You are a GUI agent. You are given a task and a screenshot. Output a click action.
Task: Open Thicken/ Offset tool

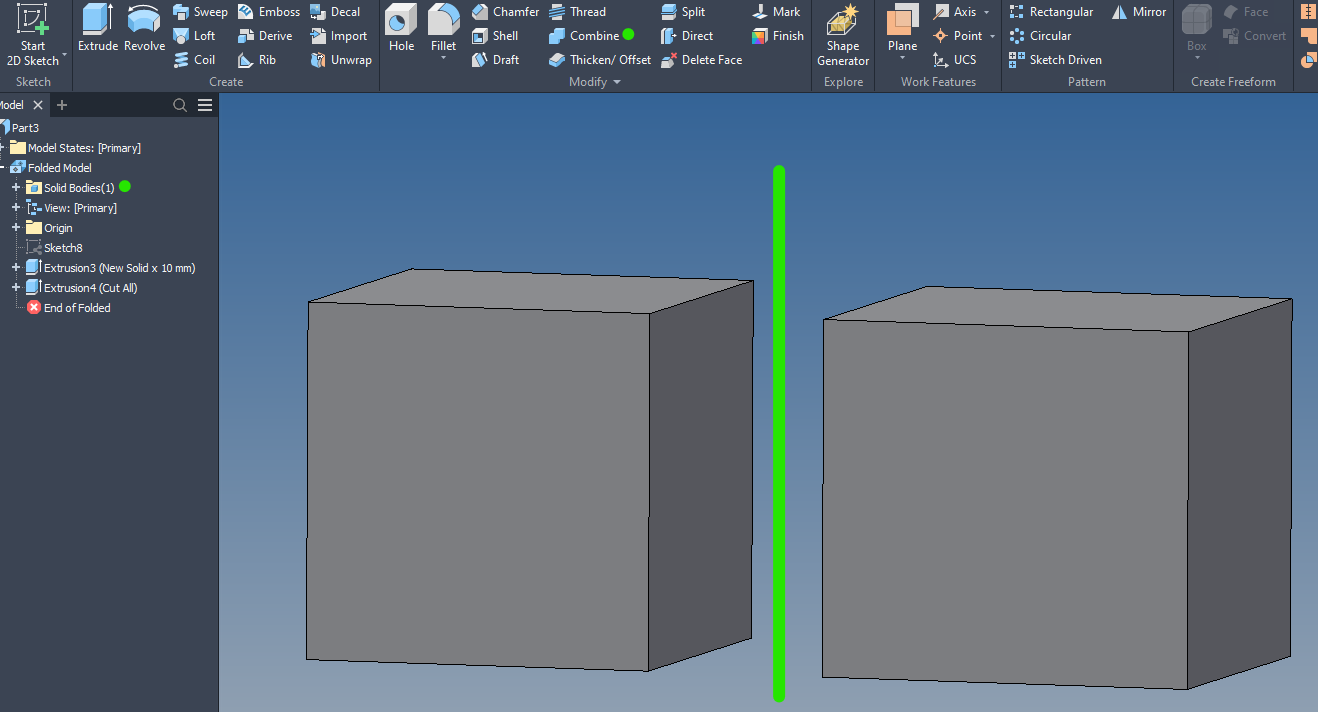tap(600, 60)
